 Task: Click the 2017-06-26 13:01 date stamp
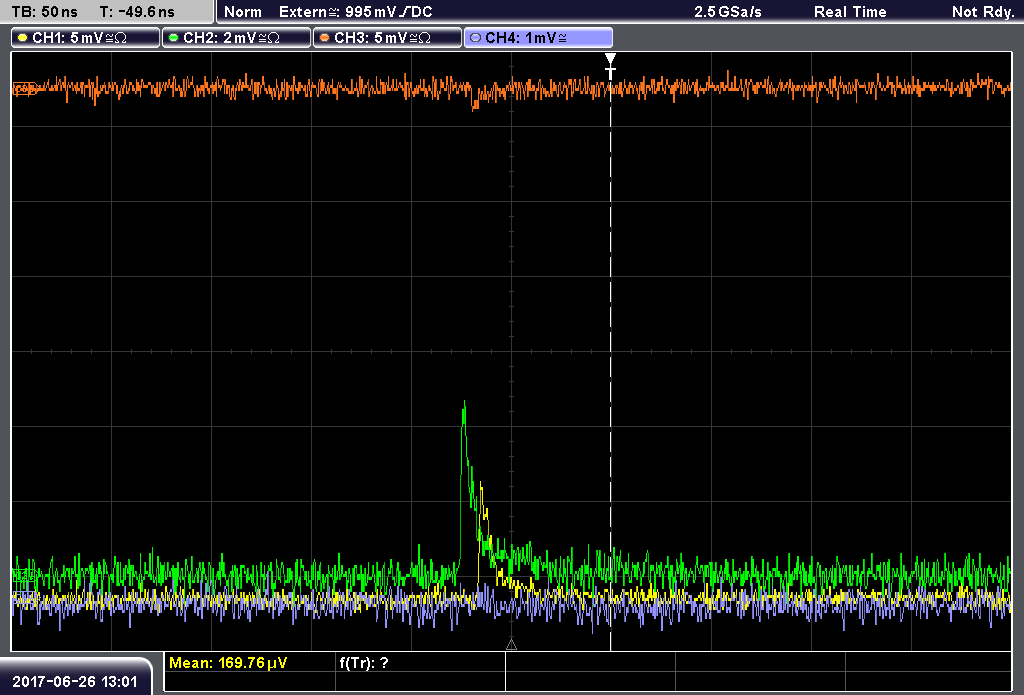point(75,682)
